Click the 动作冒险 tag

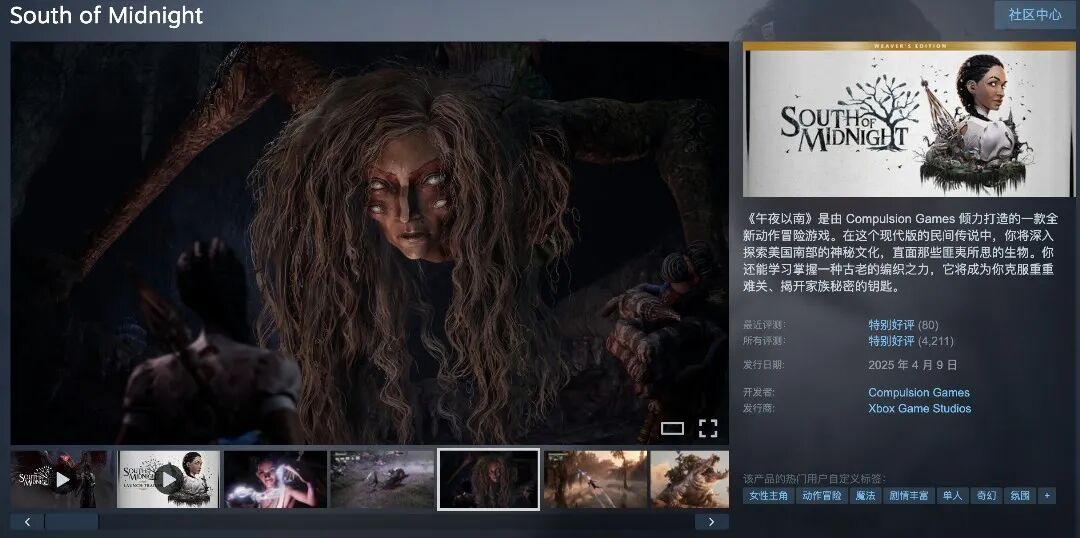(x=822, y=495)
